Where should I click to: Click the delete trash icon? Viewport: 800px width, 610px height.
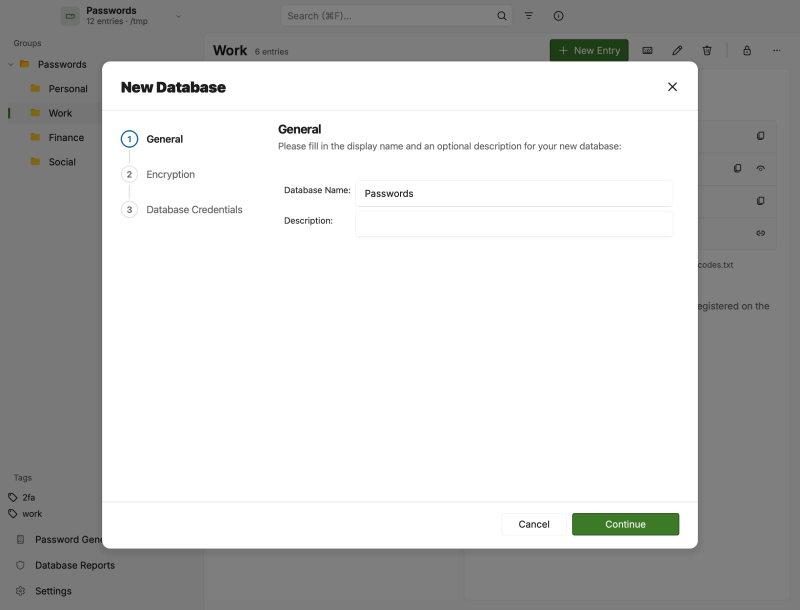click(707, 50)
